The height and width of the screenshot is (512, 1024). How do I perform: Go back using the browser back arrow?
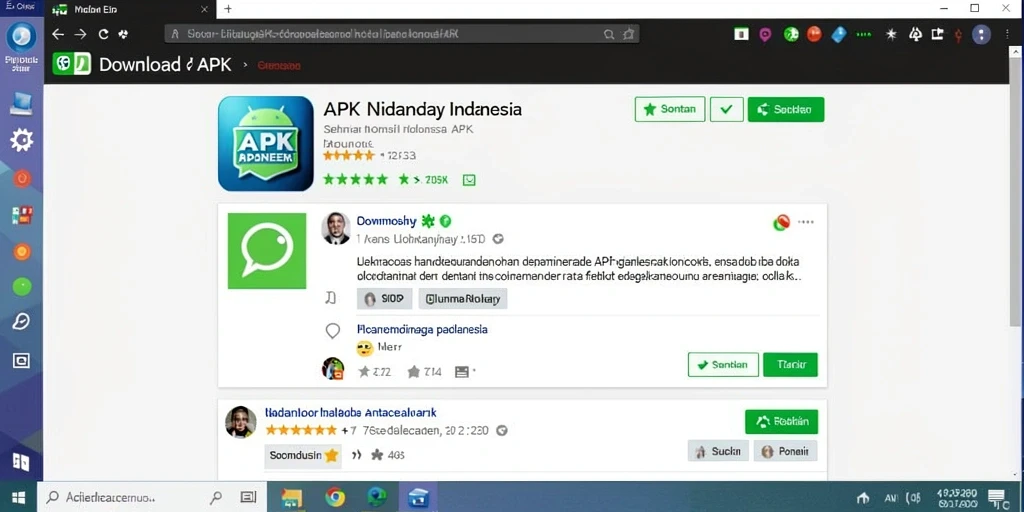pos(58,34)
